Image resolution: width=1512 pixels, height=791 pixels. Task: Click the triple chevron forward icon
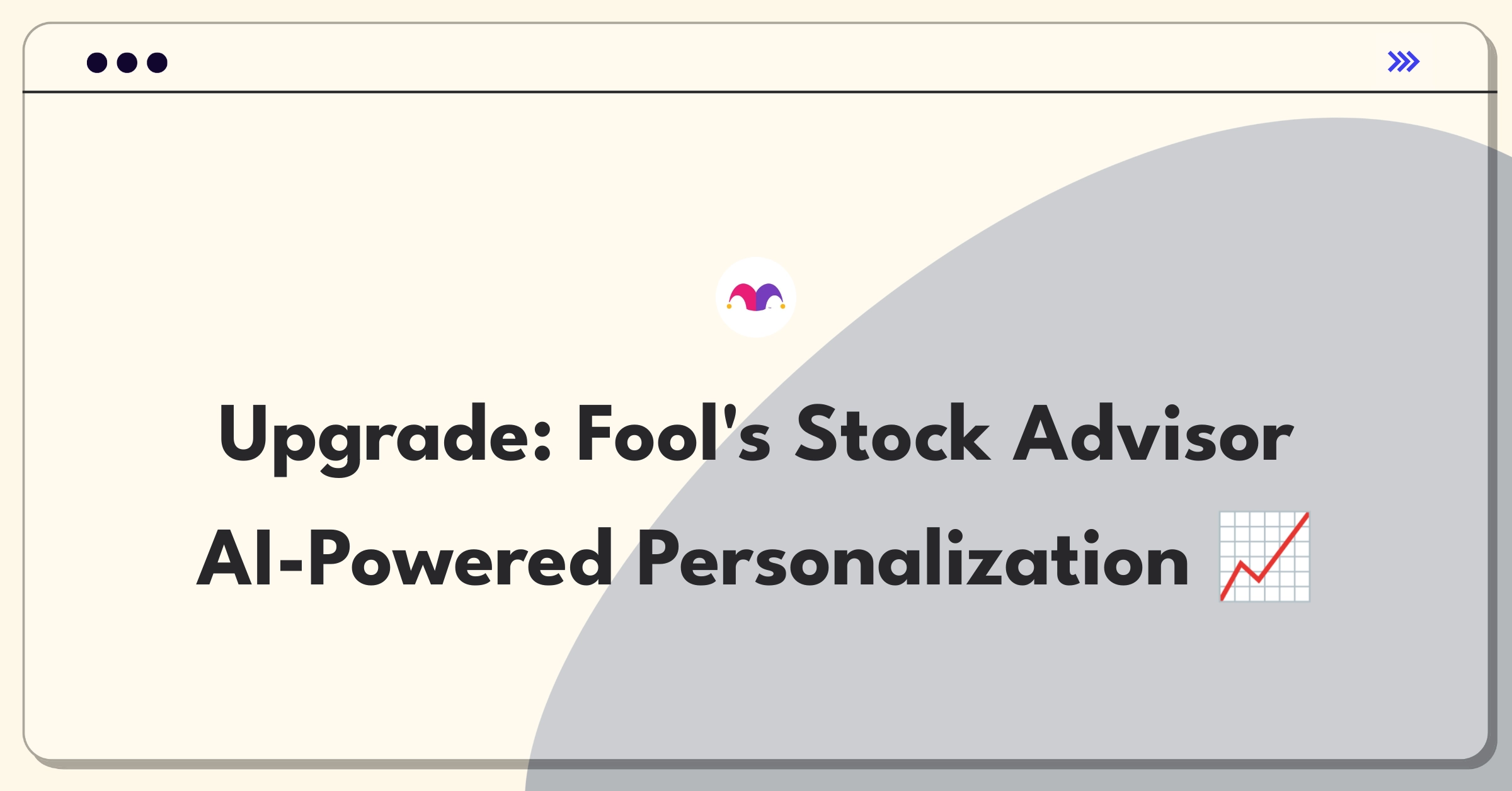coord(1404,62)
